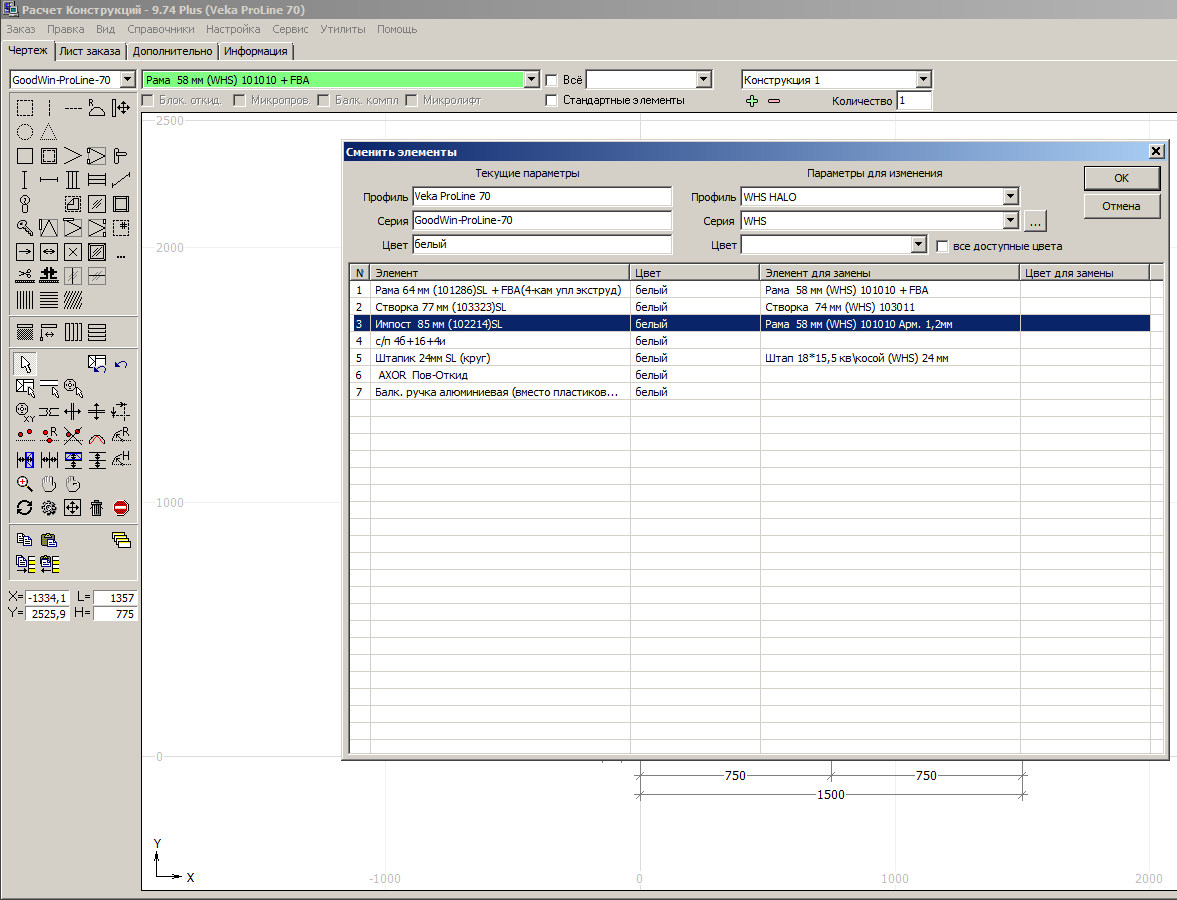The height and width of the screenshot is (900, 1177).
Task: Select the door handle icon
Action: 121,156
